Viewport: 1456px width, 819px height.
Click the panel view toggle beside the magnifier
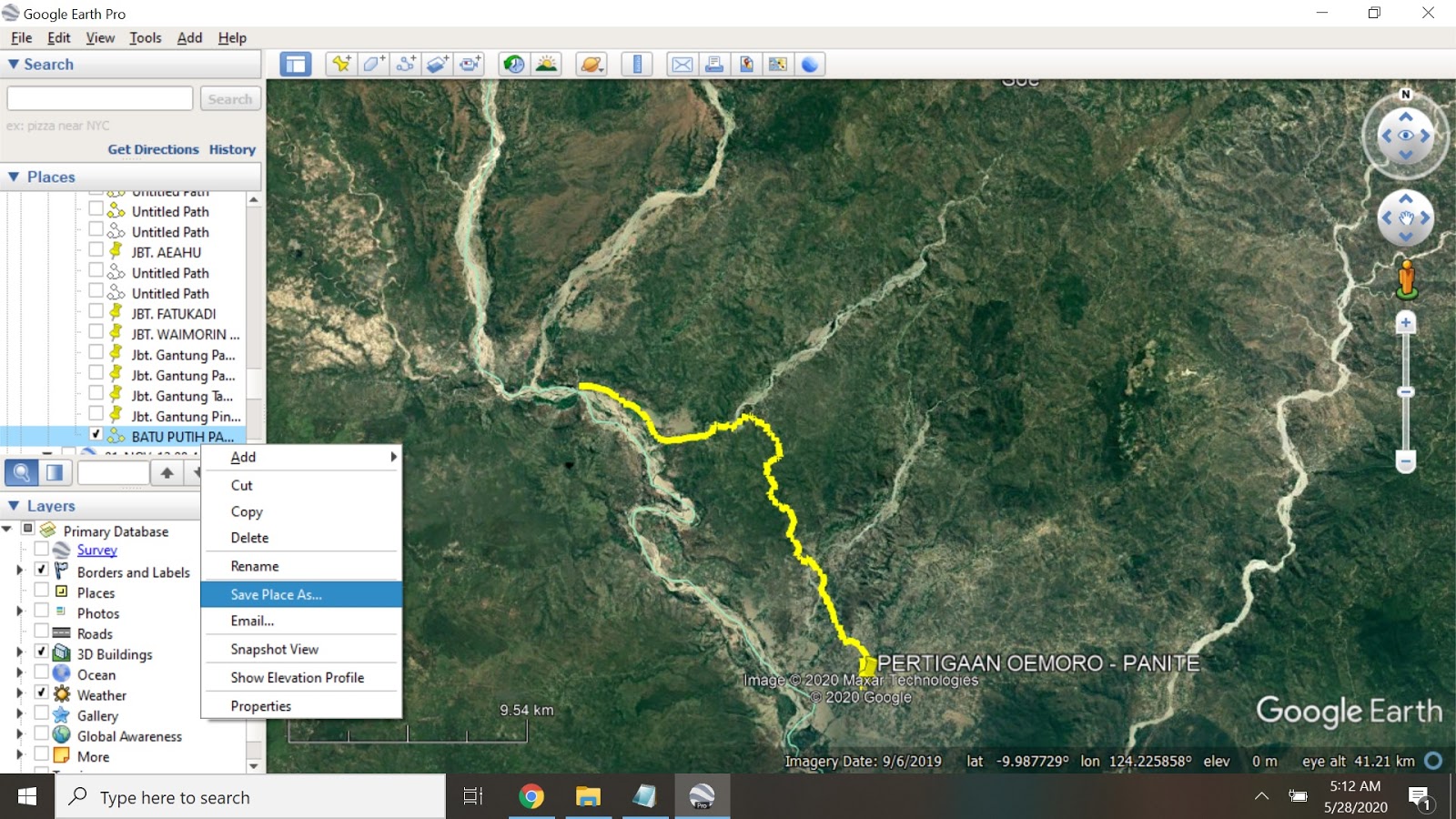(x=55, y=472)
